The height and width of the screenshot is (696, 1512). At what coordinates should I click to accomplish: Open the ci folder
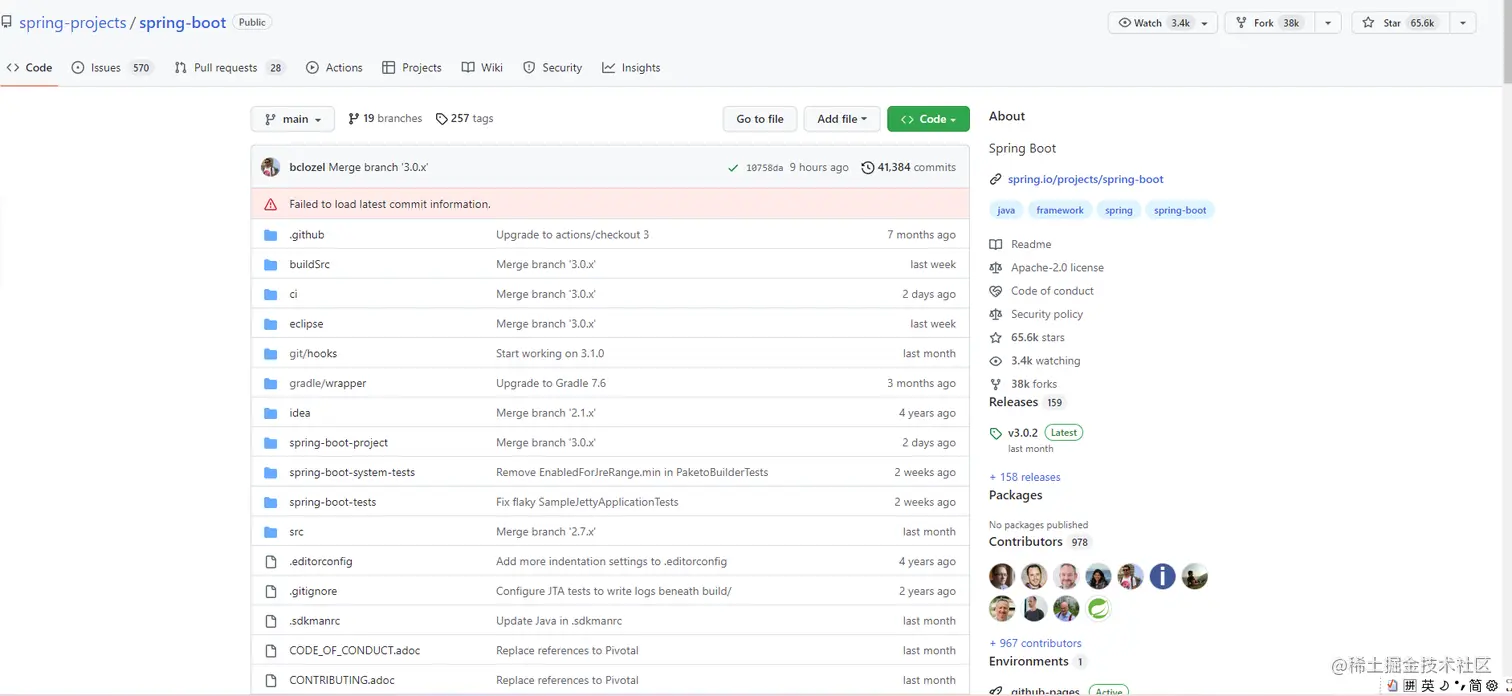[293, 295]
